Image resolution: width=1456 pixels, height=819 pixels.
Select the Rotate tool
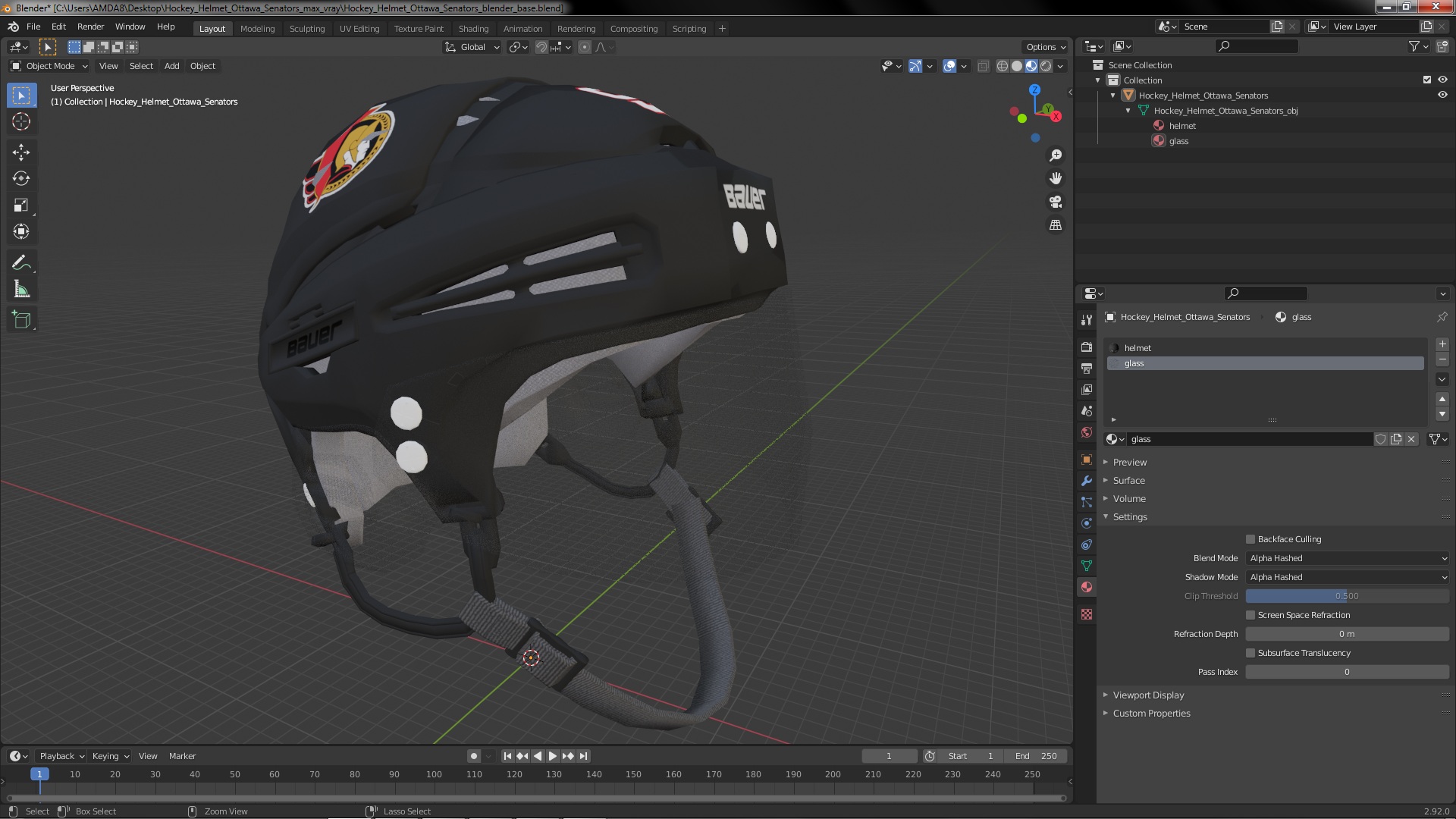tap(21, 178)
